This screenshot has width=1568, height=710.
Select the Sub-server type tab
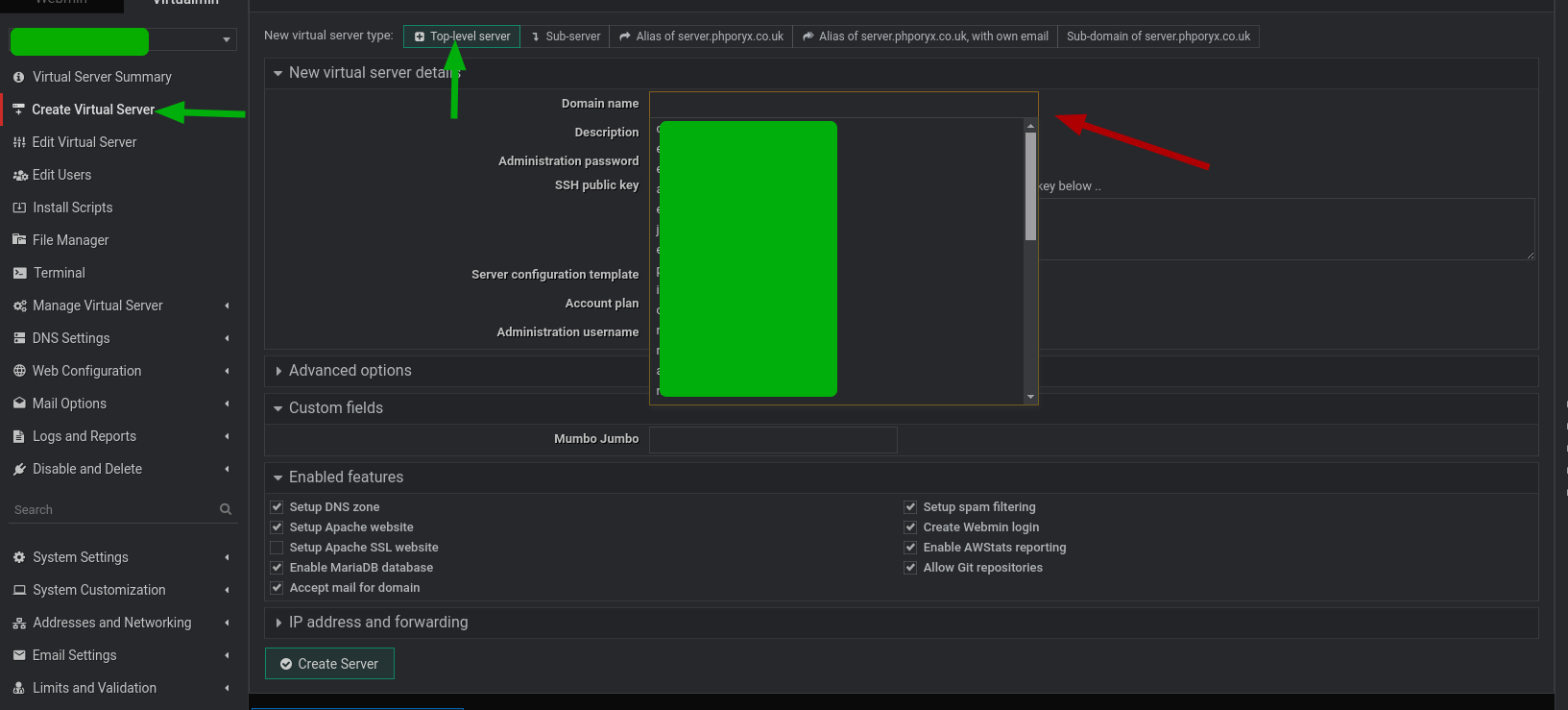pos(566,37)
